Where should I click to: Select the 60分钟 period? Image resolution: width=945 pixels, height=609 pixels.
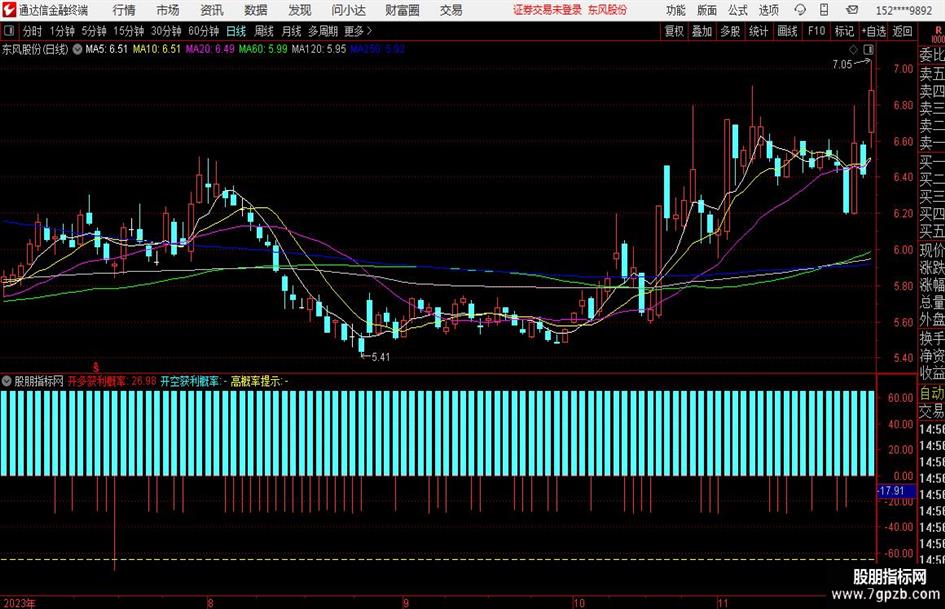point(204,31)
